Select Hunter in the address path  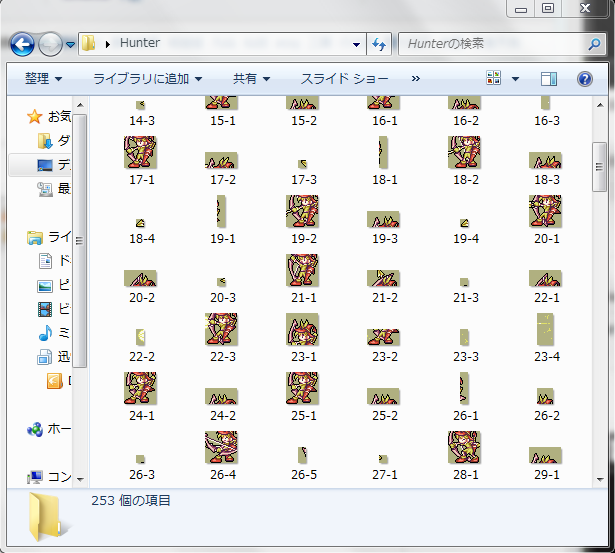(140, 42)
